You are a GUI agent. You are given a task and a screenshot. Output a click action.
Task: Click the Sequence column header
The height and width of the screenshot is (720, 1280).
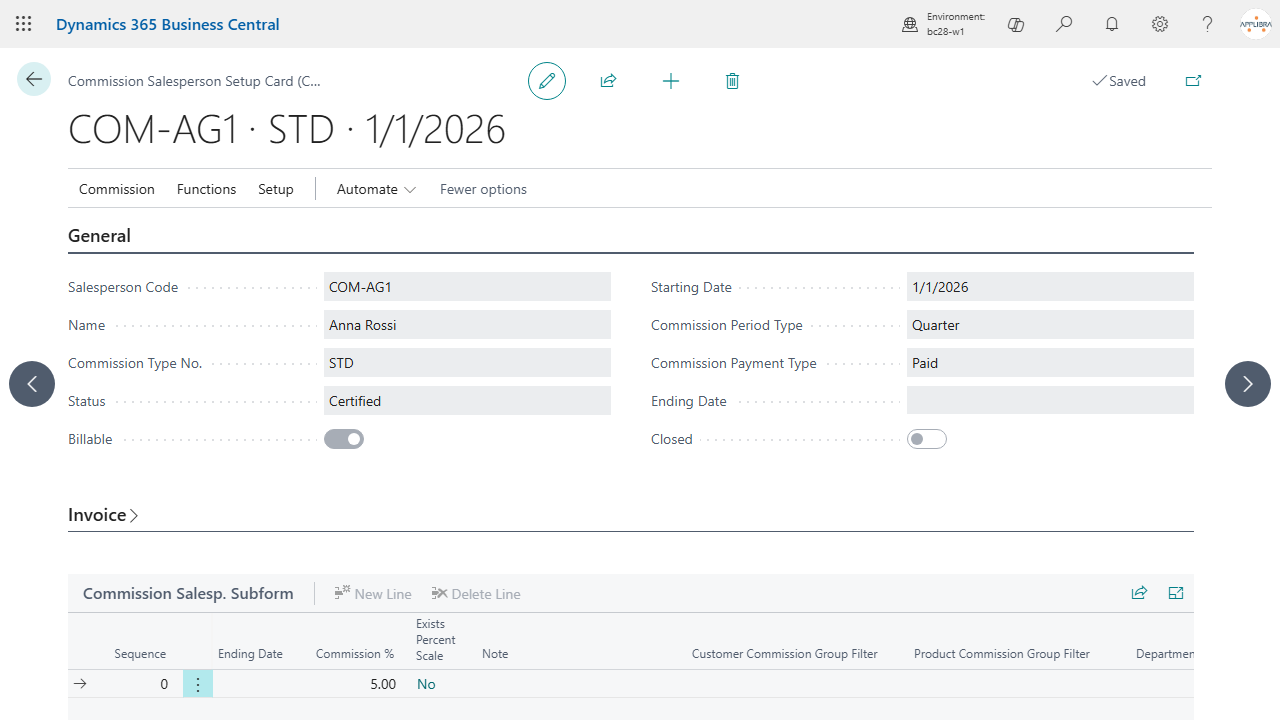(x=140, y=654)
